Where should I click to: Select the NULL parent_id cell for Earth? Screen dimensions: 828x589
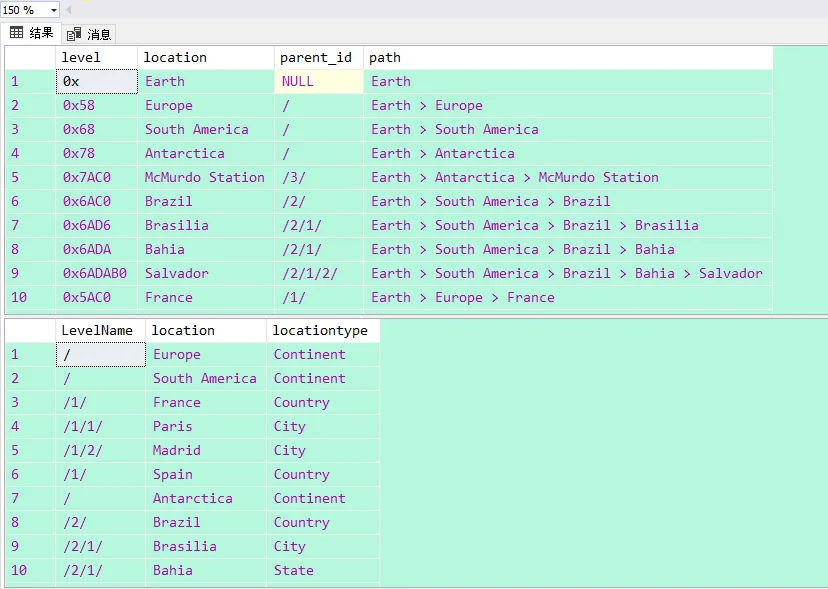coord(318,81)
